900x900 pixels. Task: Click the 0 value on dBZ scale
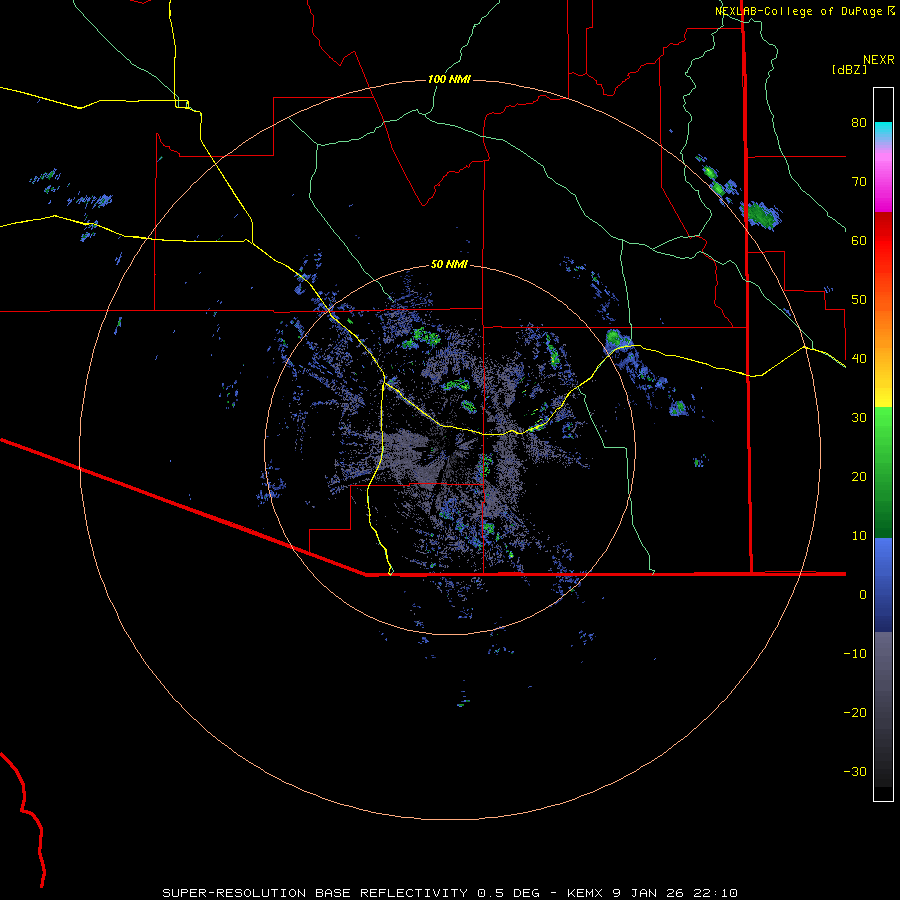point(863,595)
